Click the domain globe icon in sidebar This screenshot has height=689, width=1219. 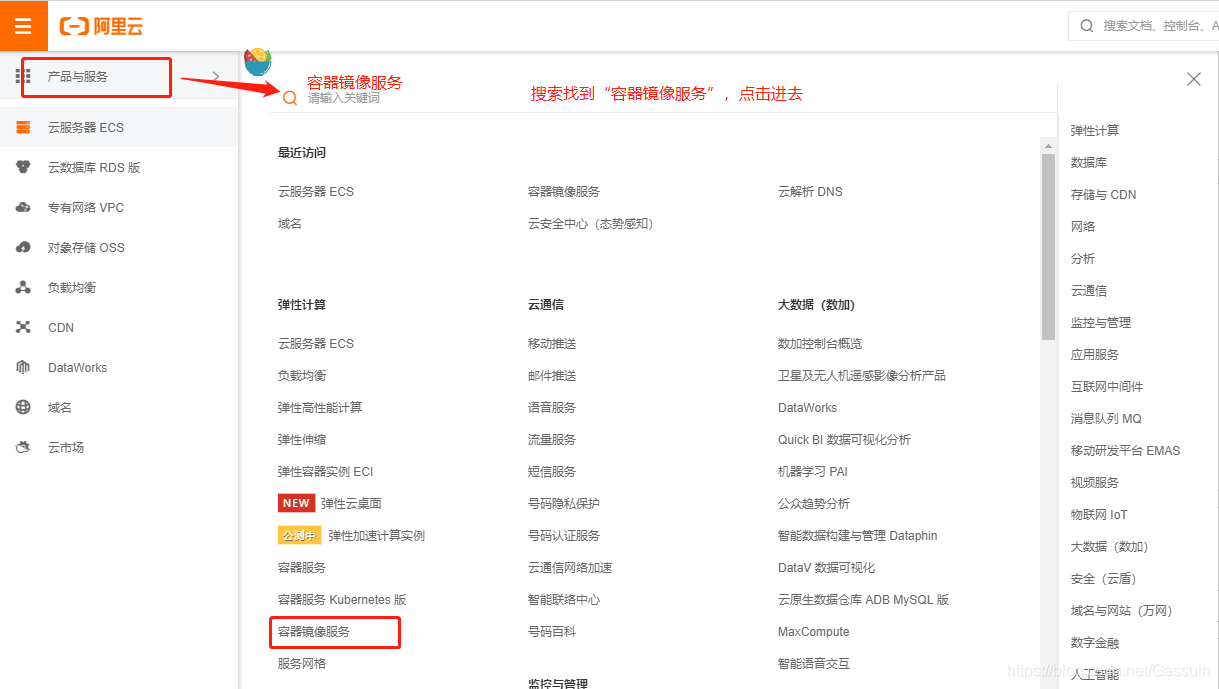23,407
